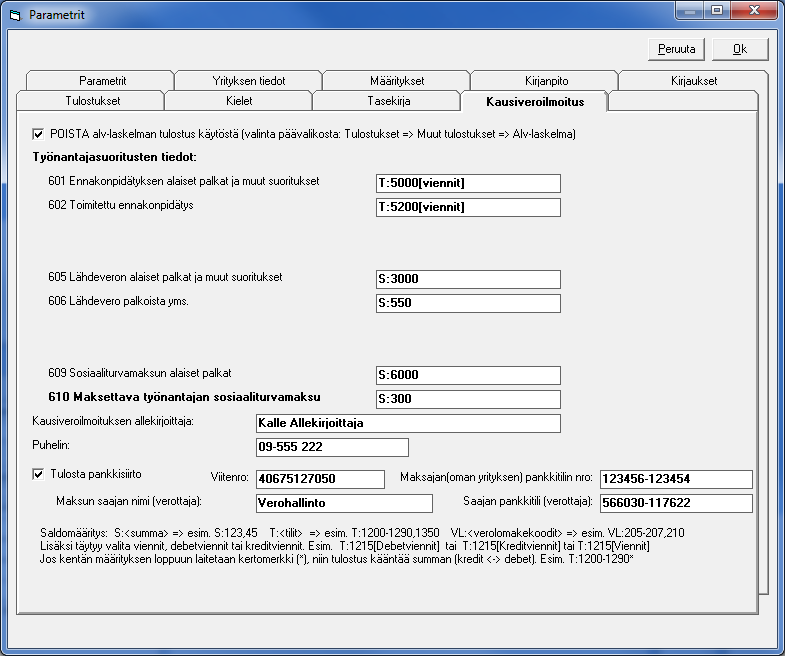Image resolution: width=785 pixels, height=656 pixels.
Task: Toggle the Tulosta pankkisiirto checkbox
Action: (x=38, y=474)
